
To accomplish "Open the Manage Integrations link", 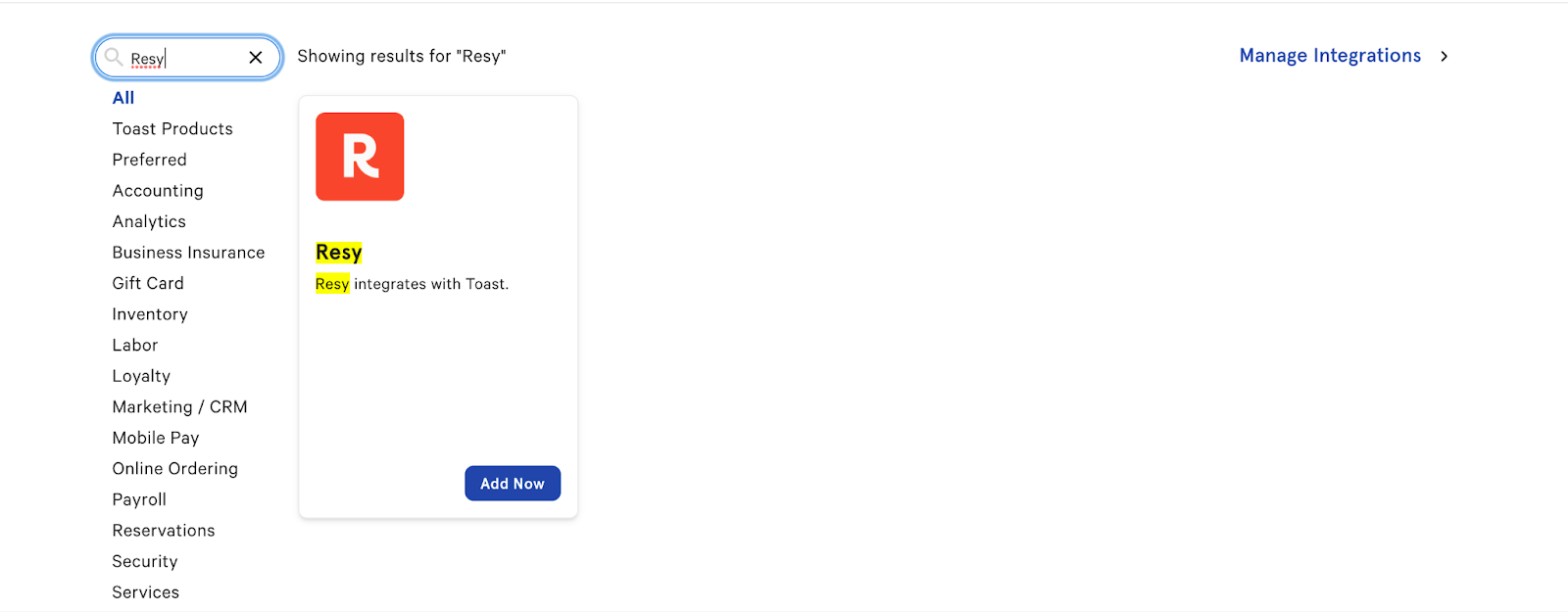I will click(x=1330, y=56).
